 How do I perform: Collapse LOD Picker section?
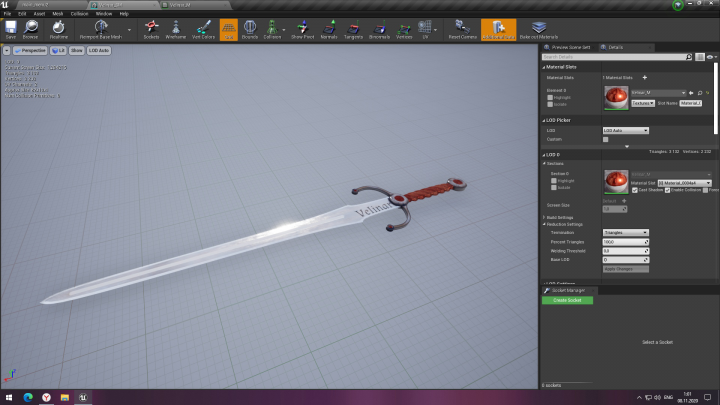544,120
